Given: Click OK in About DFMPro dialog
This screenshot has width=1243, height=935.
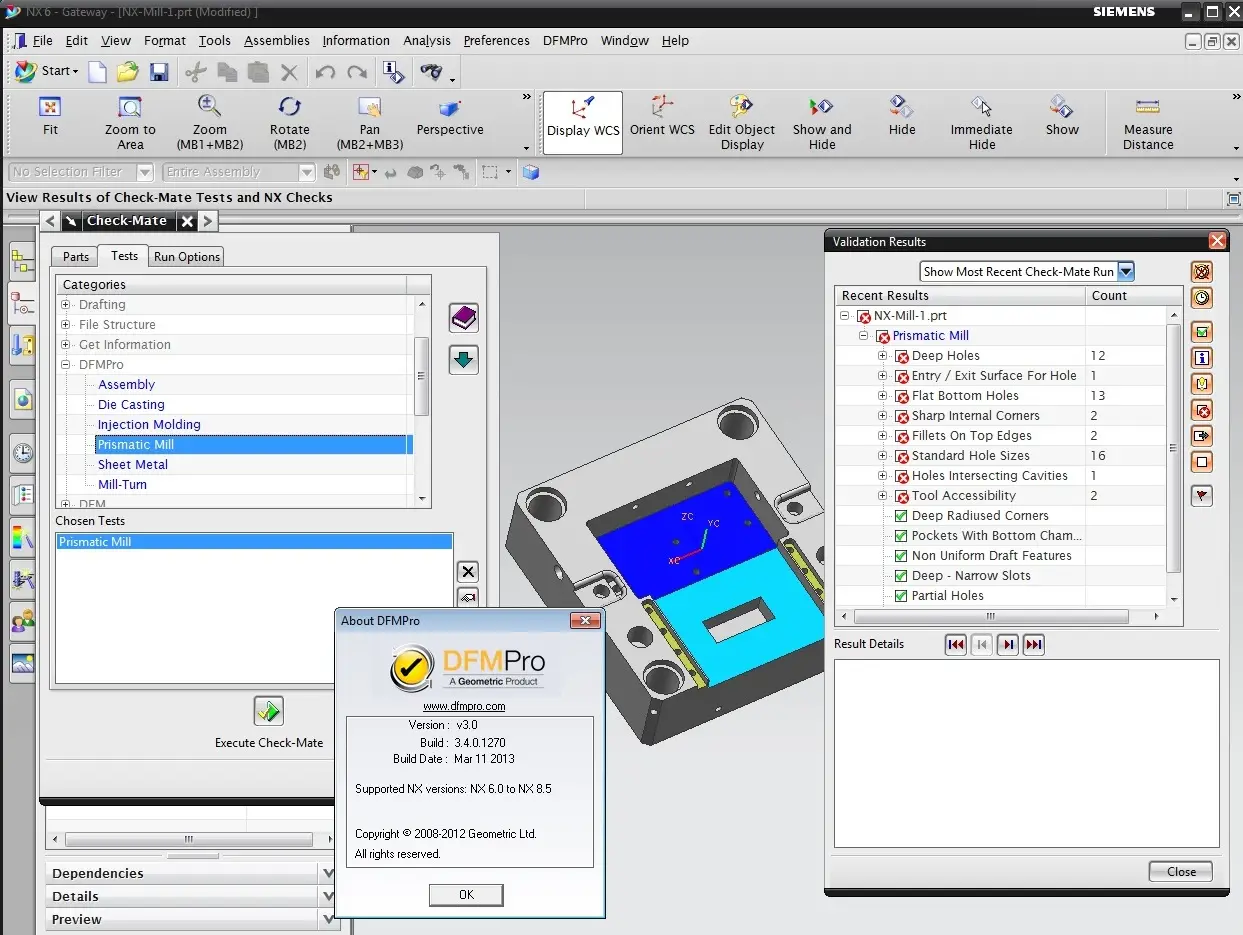Looking at the screenshot, I should 466,895.
